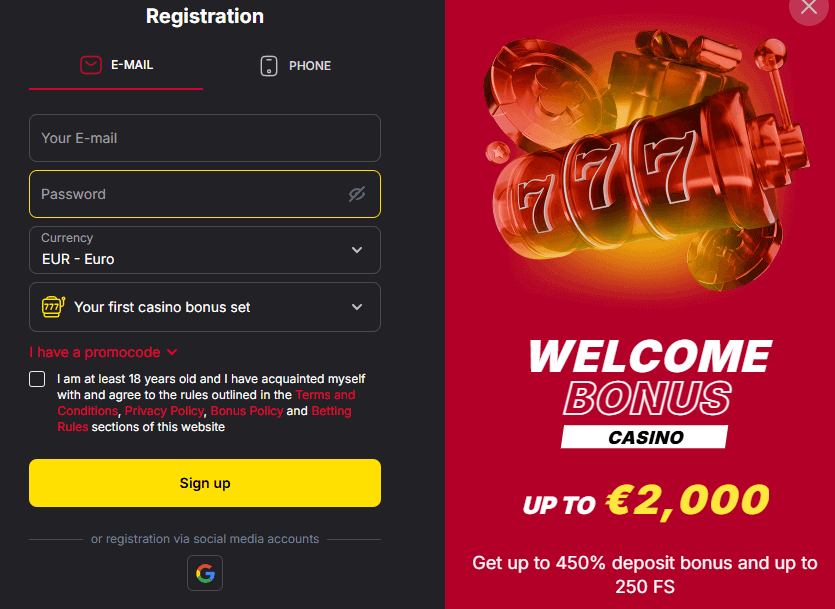This screenshot has width=835, height=609.
Task: Open the Bonus Policy link
Action: pyautogui.click(x=246, y=411)
